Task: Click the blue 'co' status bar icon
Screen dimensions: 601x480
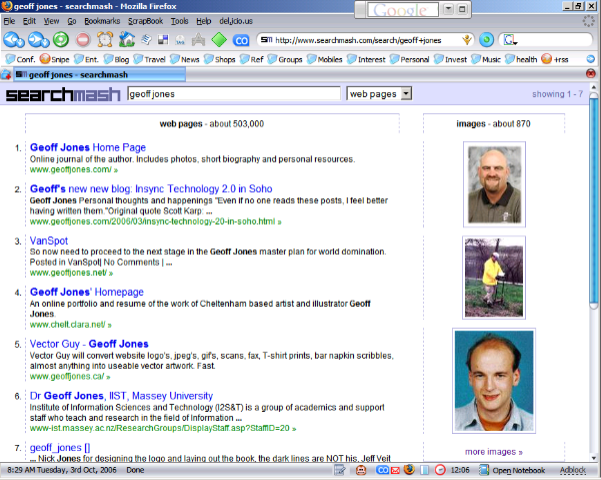Action: (x=382, y=470)
